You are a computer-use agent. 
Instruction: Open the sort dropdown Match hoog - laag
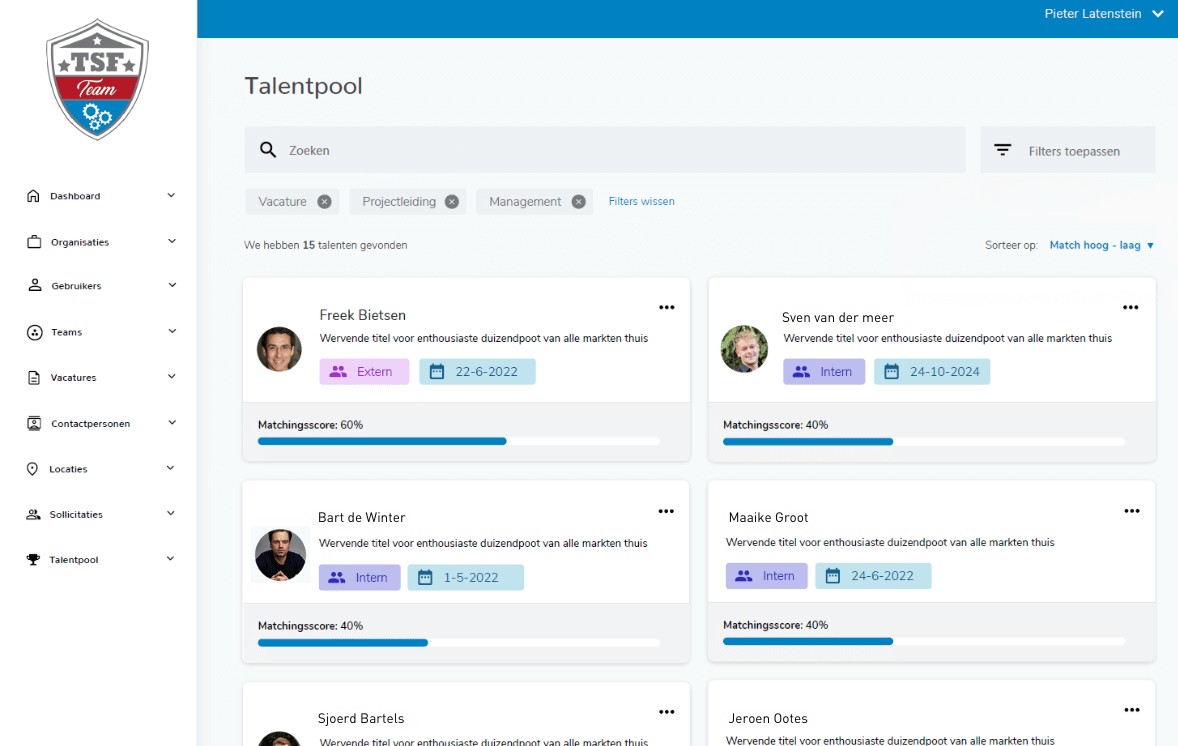[1101, 244]
